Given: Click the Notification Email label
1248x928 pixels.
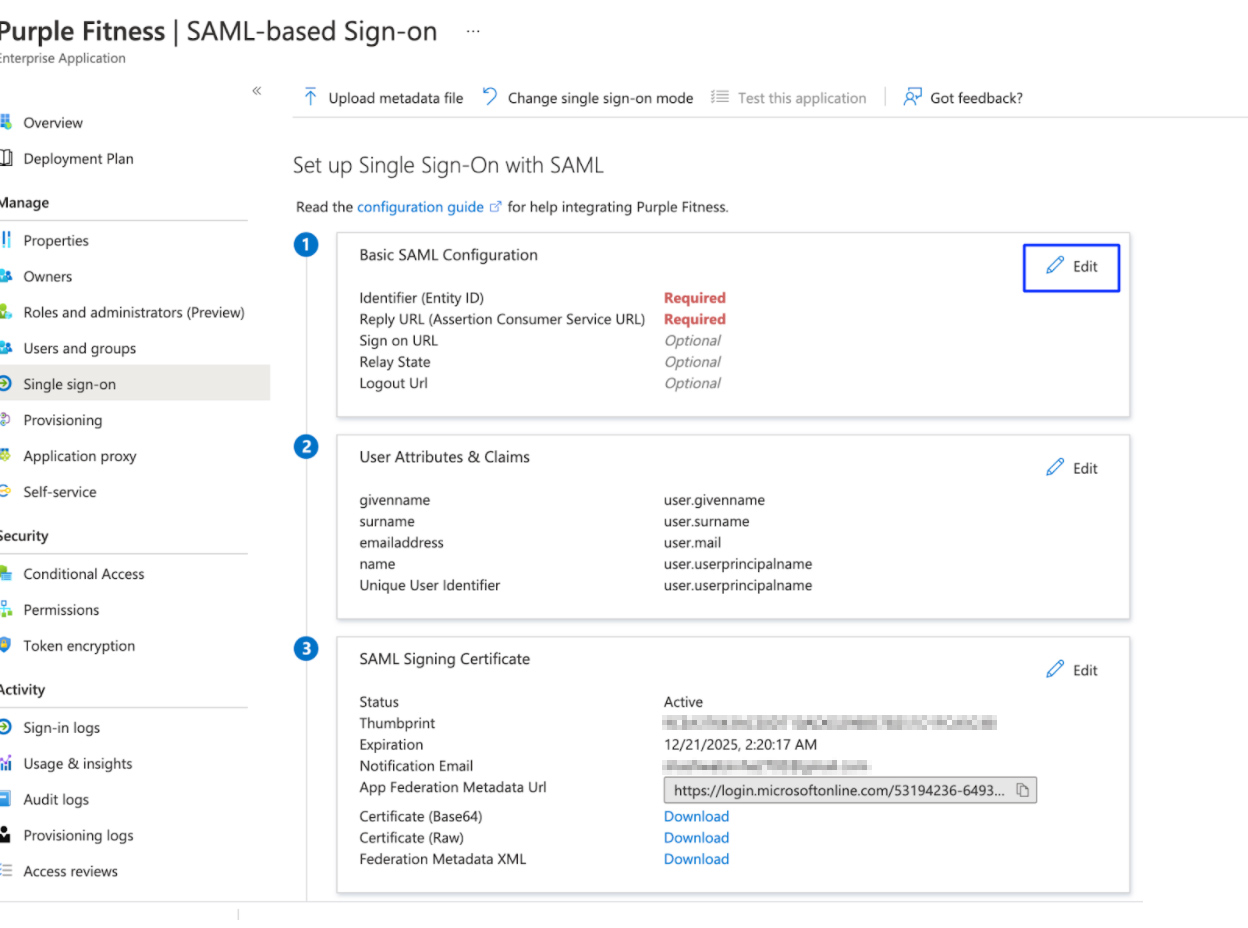Looking at the screenshot, I should tap(416, 766).
